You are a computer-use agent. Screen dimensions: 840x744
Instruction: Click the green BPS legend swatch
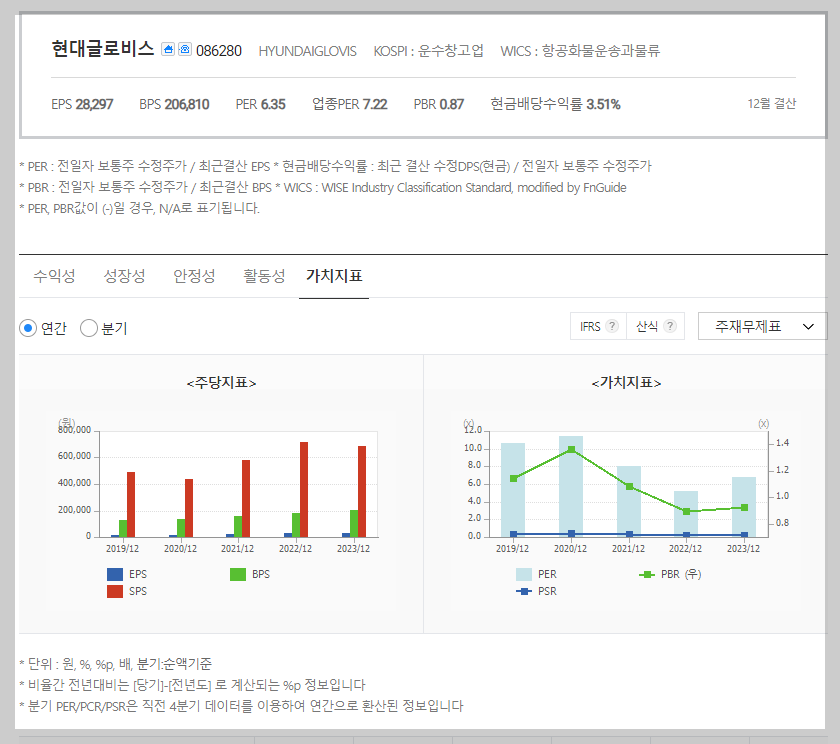click(x=238, y=574)
